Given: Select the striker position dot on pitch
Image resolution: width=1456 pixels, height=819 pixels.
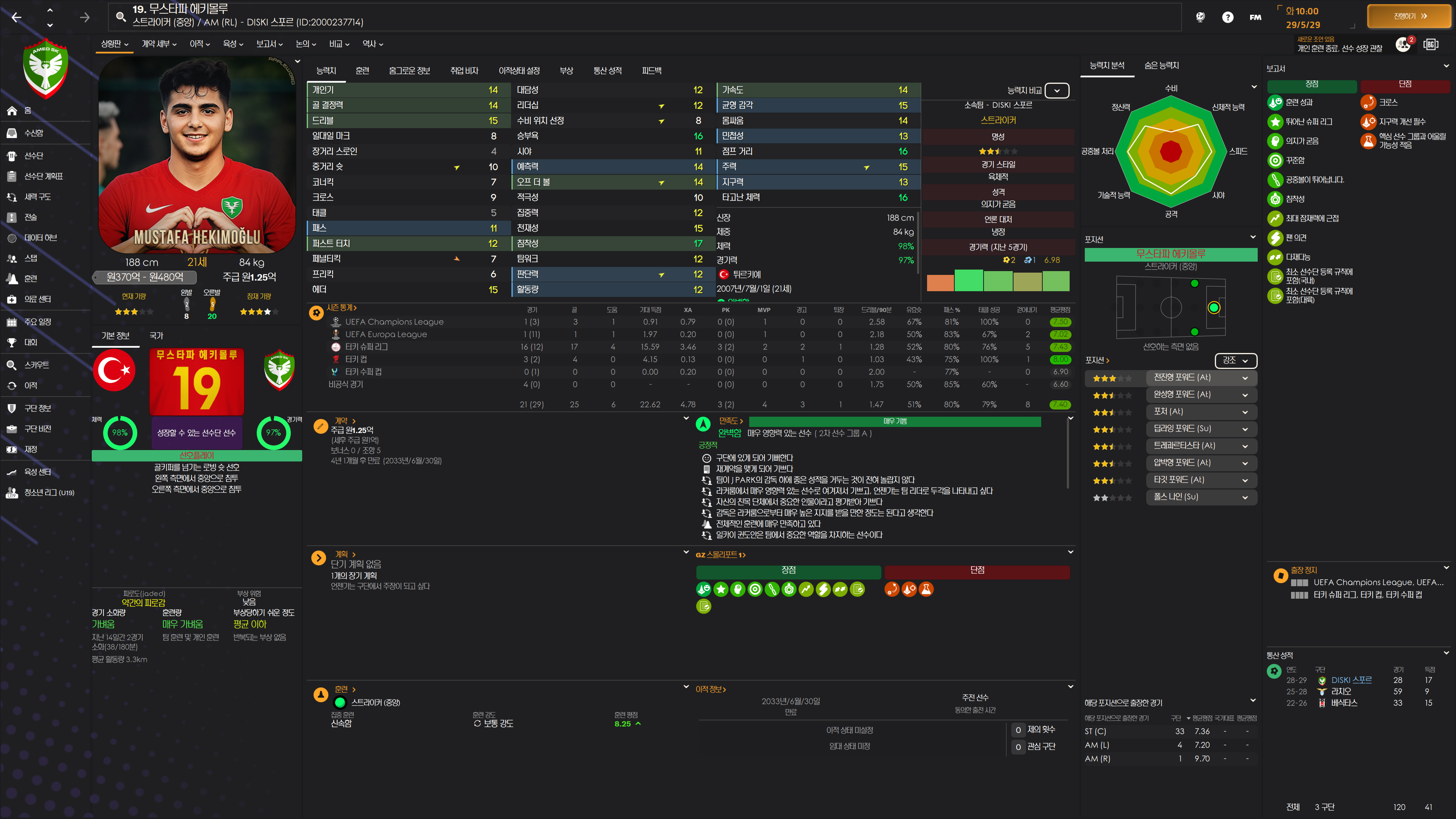Looking at the screenshot, I should (x=1213, y=308).
